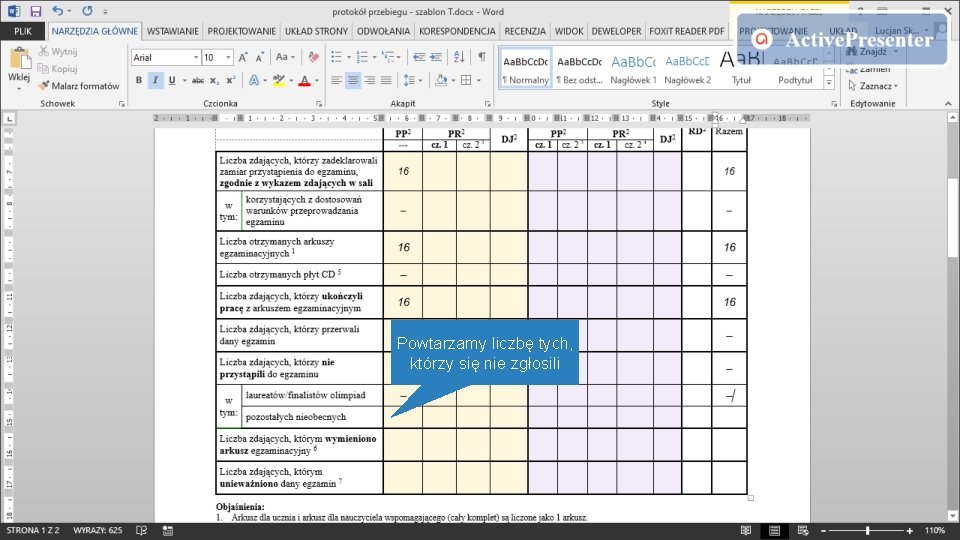Toggle superscript formatting
The width and height of the screenshot is (960, 540).
[231, 80]
